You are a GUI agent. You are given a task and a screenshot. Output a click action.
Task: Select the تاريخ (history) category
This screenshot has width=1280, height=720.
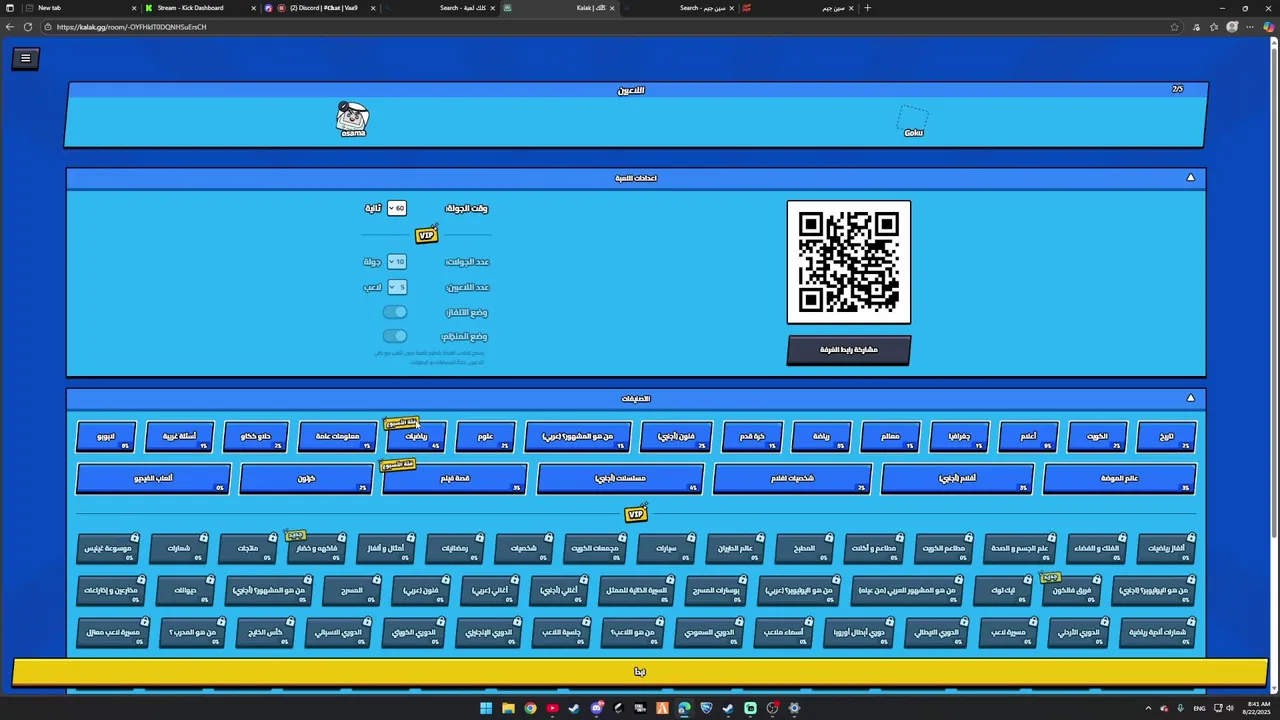point(1167,436)
